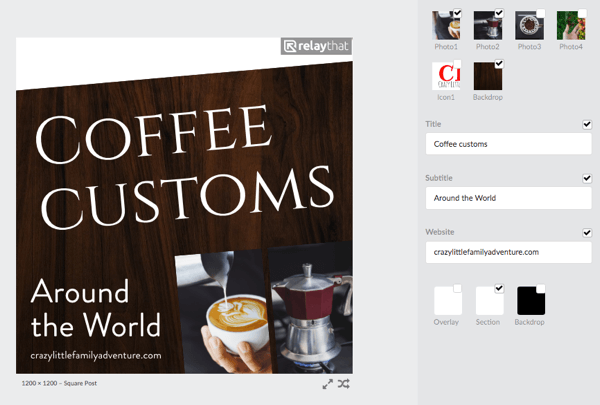The height and width of the screenshot is (405, 600).
Task: Select the Photo4 coffee berries thumbnail
Action: 571,25
